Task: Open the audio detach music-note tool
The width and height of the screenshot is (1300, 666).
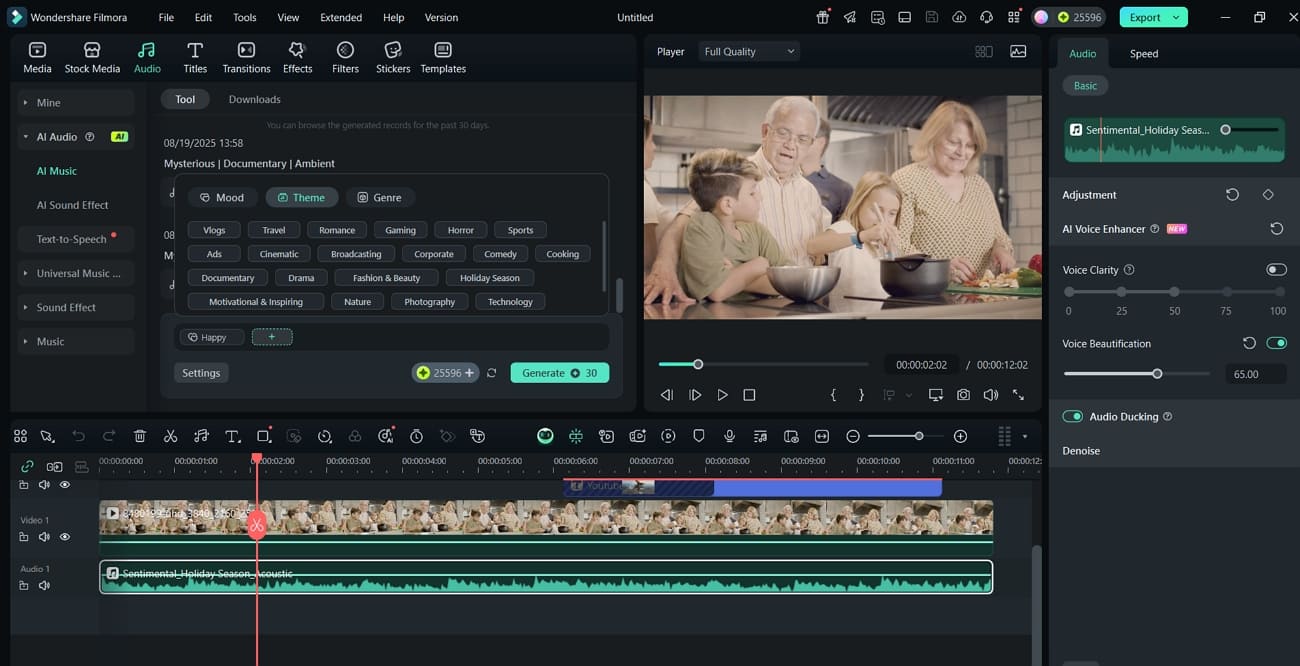Action: point(201,436)
